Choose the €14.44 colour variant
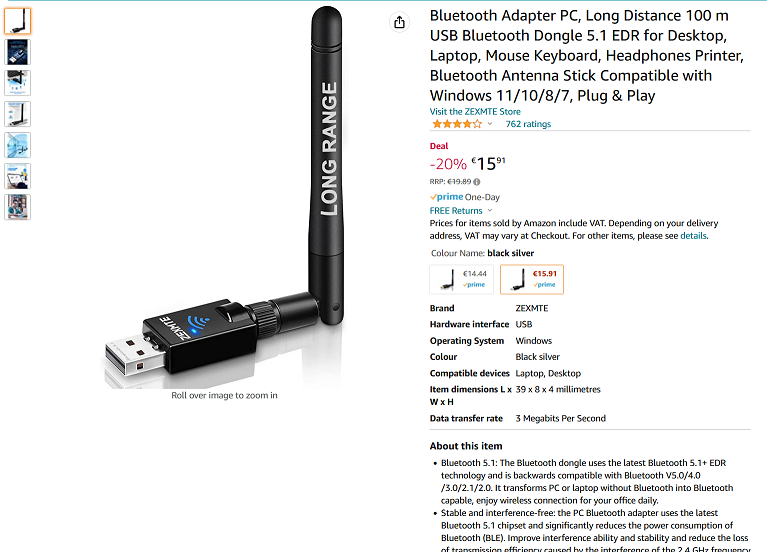Image resolution: width=767 pixels, height=552 pixels. [461, 279]
